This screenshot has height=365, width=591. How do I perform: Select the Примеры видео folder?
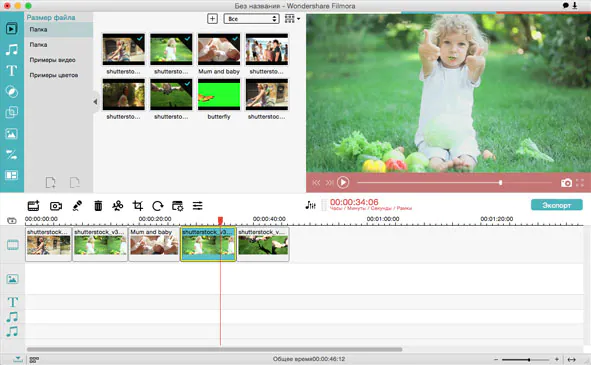point(53,60)
